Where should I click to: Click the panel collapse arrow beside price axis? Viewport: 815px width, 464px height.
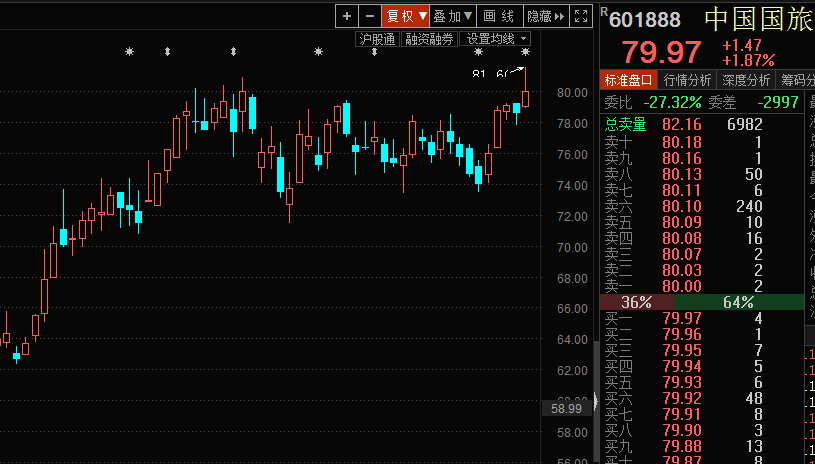(597, 401)
